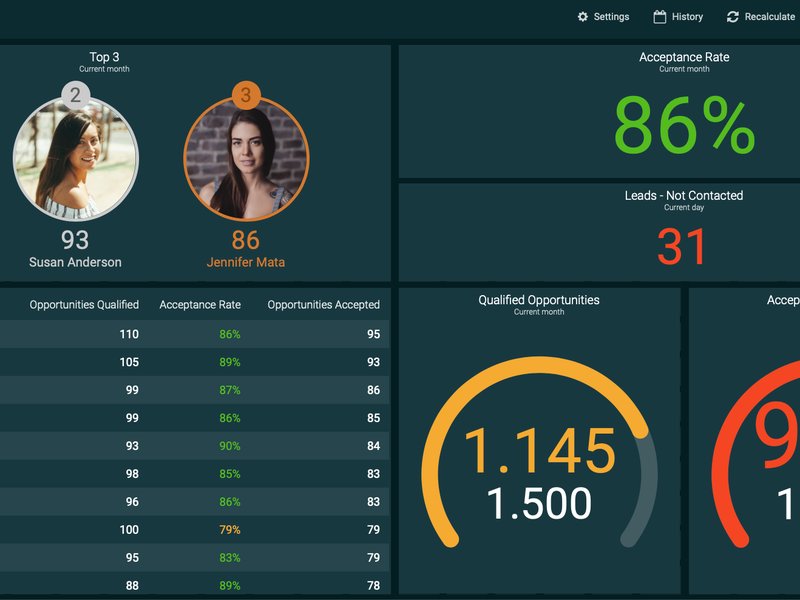Click the 86% rate in the 110 row
The height and width of the screenshot is (600, 800).
pos(230,334)
